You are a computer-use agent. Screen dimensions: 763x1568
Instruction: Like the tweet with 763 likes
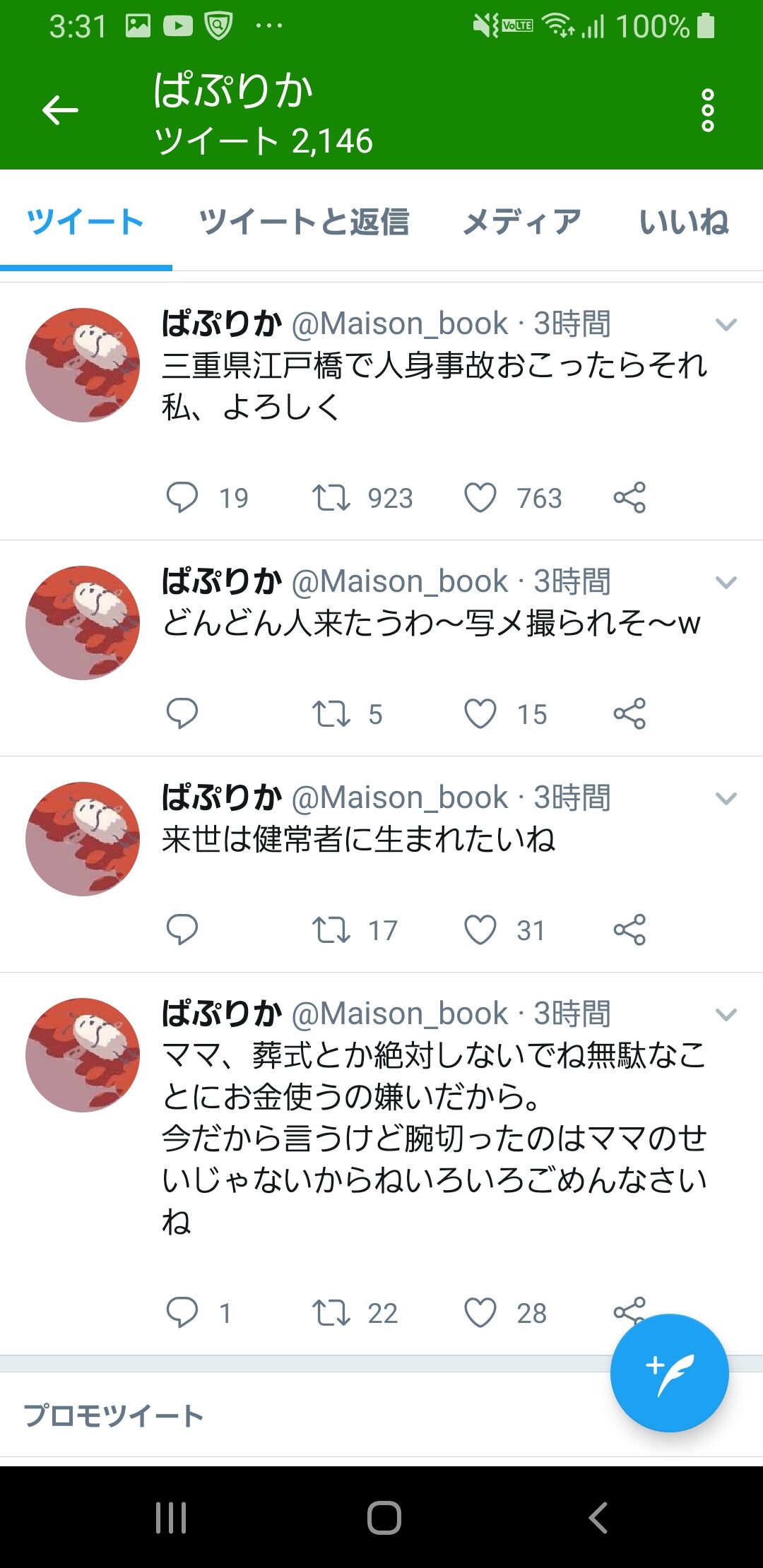(x=480, y=497)
